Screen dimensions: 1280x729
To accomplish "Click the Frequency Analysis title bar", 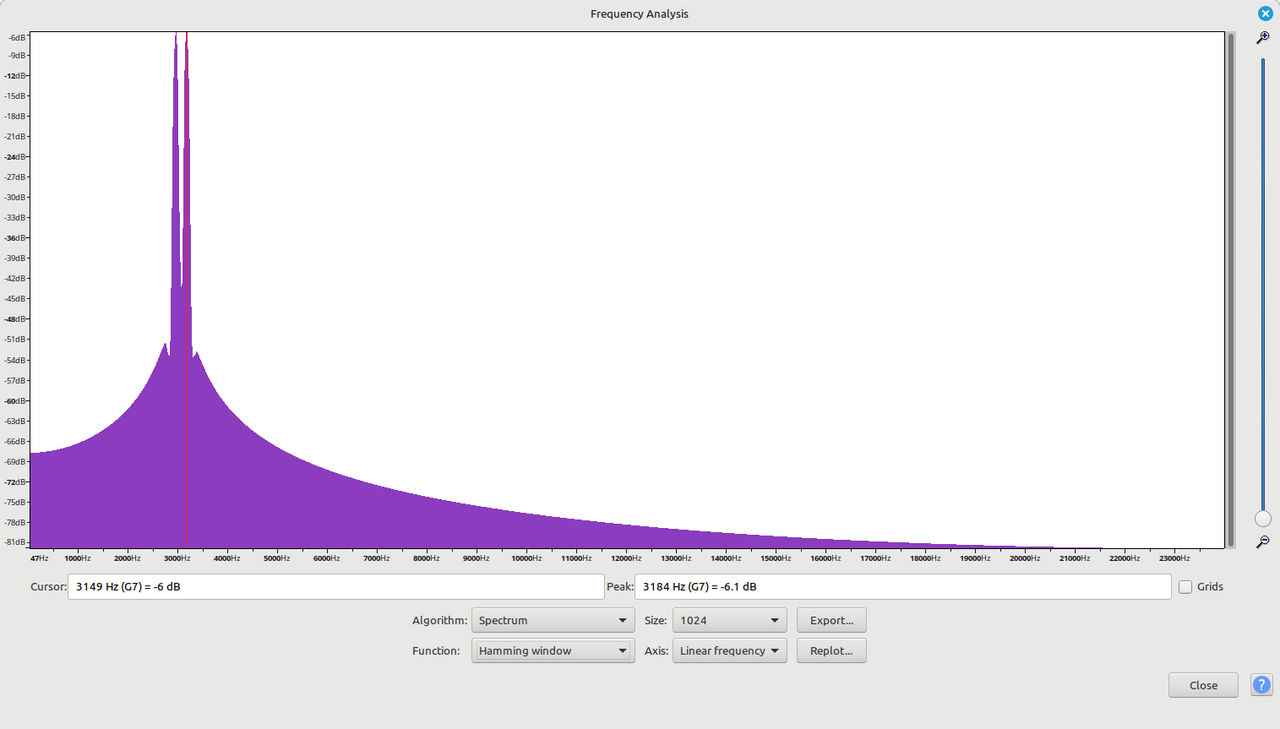I will point(639,14).
